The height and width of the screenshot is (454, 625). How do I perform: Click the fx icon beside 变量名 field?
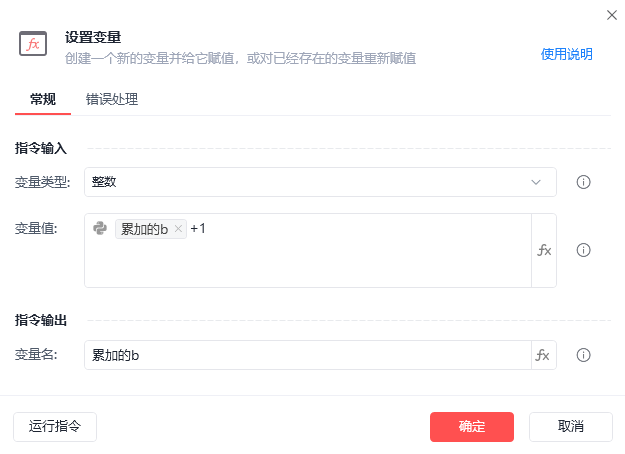543,355
